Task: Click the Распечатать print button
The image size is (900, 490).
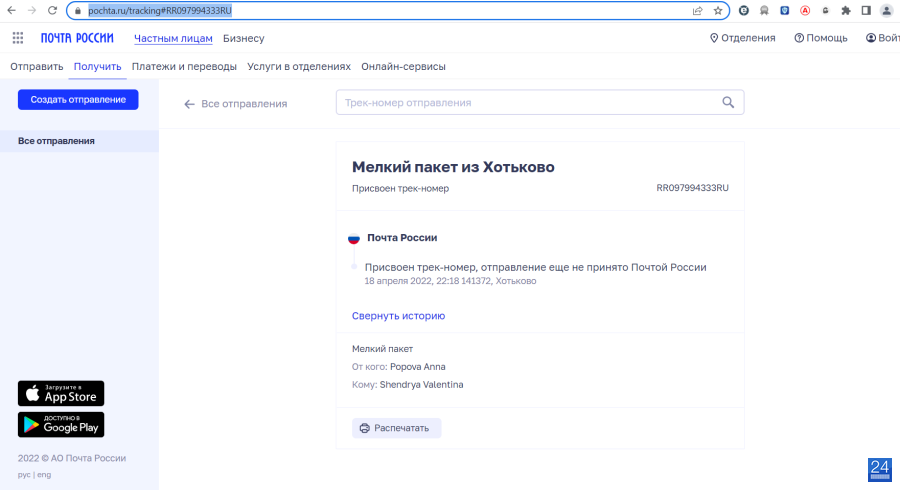Action: click(x=396, y=428)
